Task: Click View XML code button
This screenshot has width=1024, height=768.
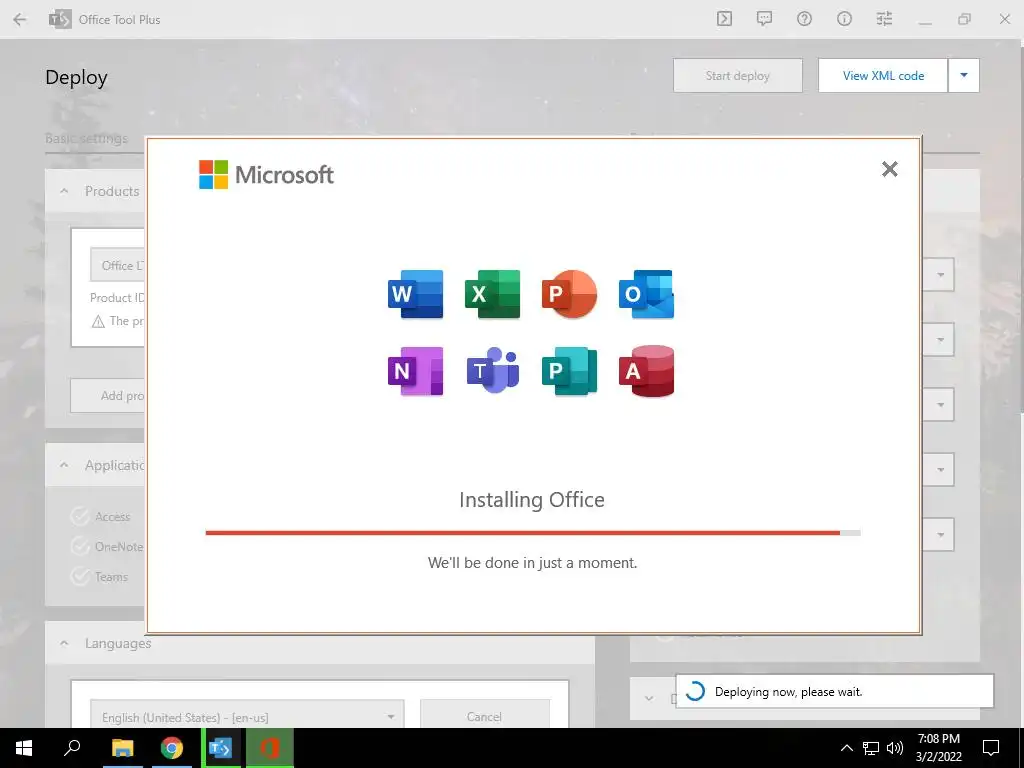Action: (883, 76)
